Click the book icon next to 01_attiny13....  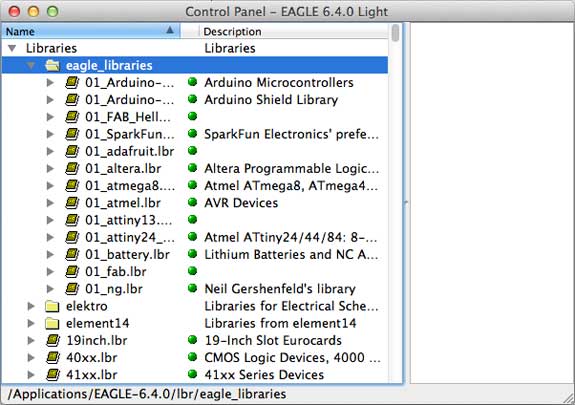click(72, 220)
